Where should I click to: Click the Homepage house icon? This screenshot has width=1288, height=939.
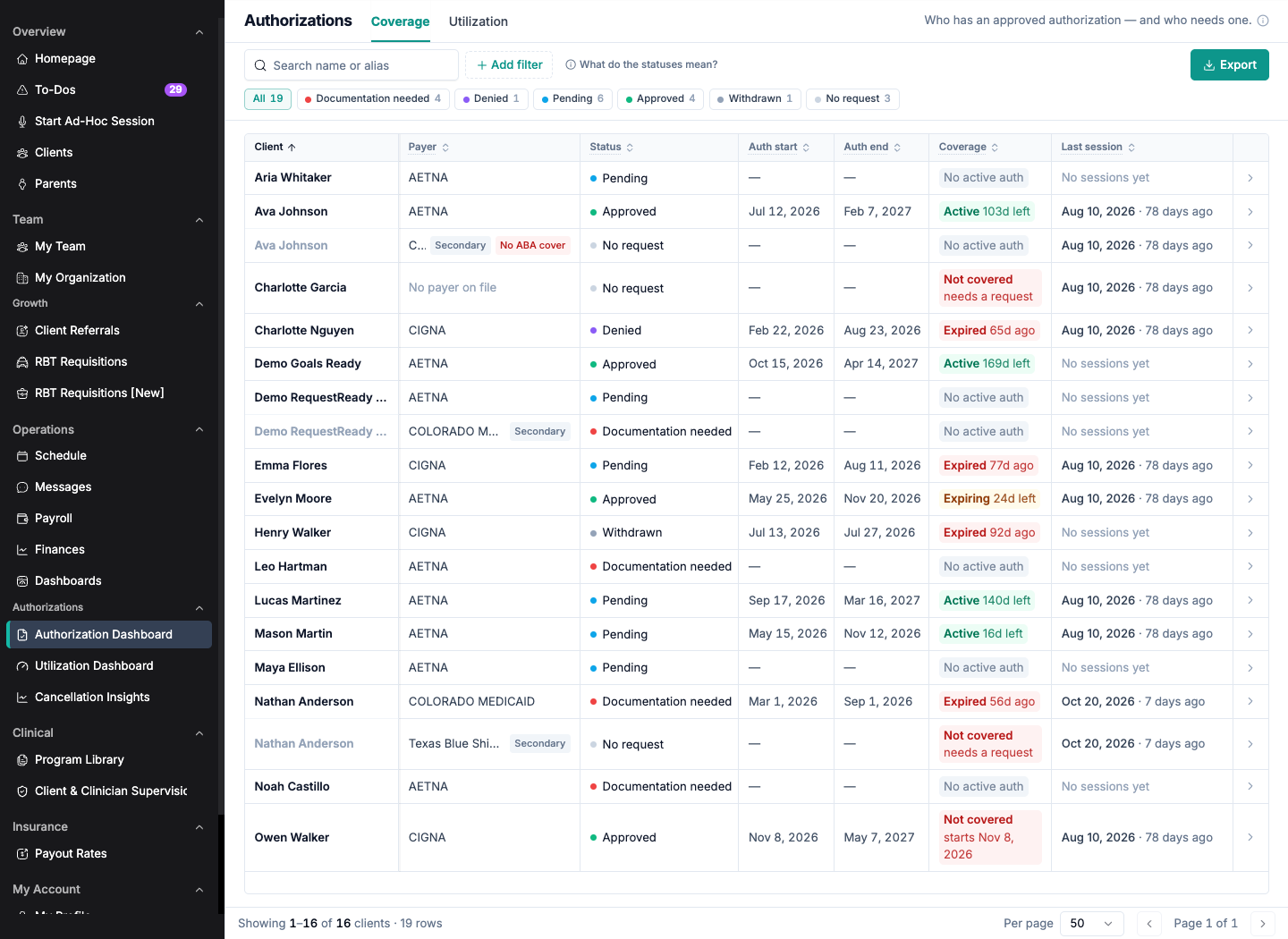coord(22,59)
